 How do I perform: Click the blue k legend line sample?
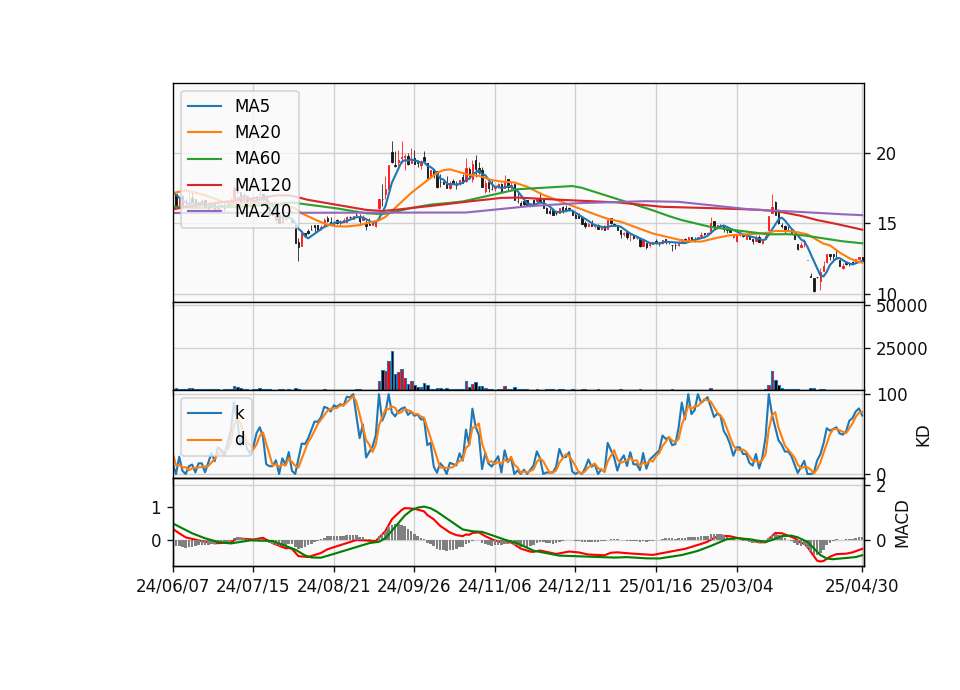coord(204,413)
